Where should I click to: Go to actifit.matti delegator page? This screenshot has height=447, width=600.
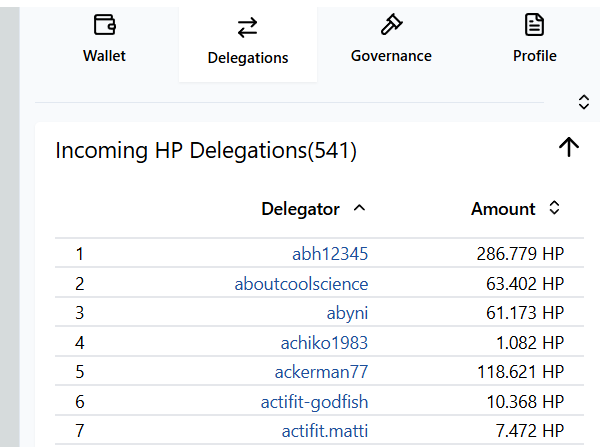click(x=324, y=431)
